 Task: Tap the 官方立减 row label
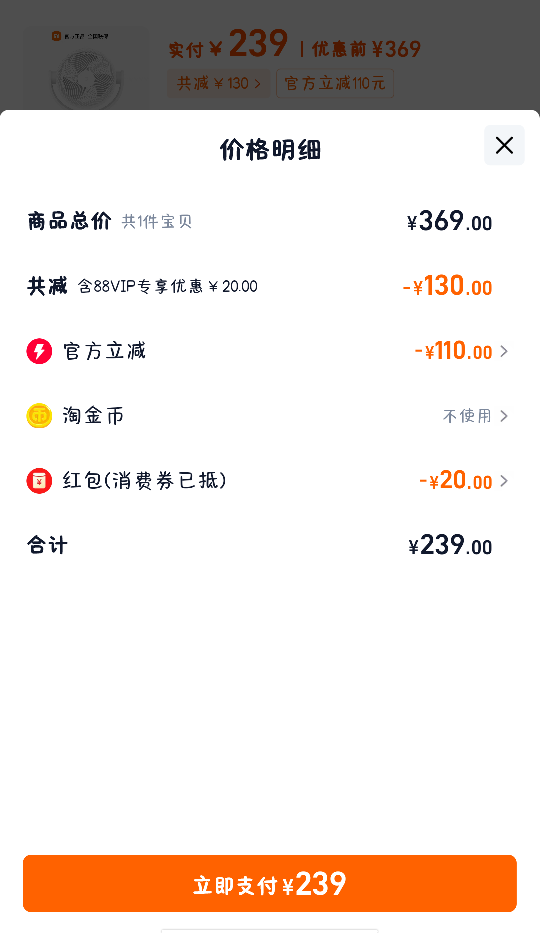click(105, 351)
